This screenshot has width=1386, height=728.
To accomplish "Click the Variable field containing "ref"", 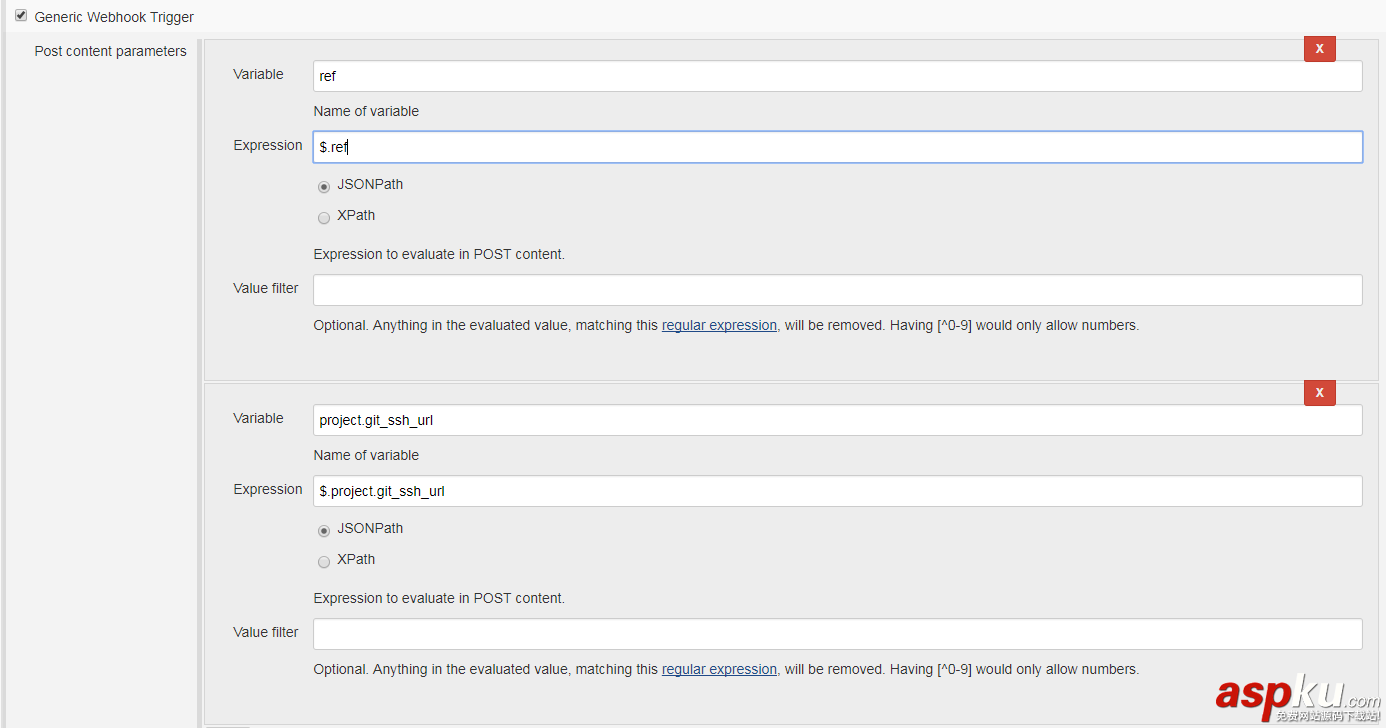I will pos(836,76).
